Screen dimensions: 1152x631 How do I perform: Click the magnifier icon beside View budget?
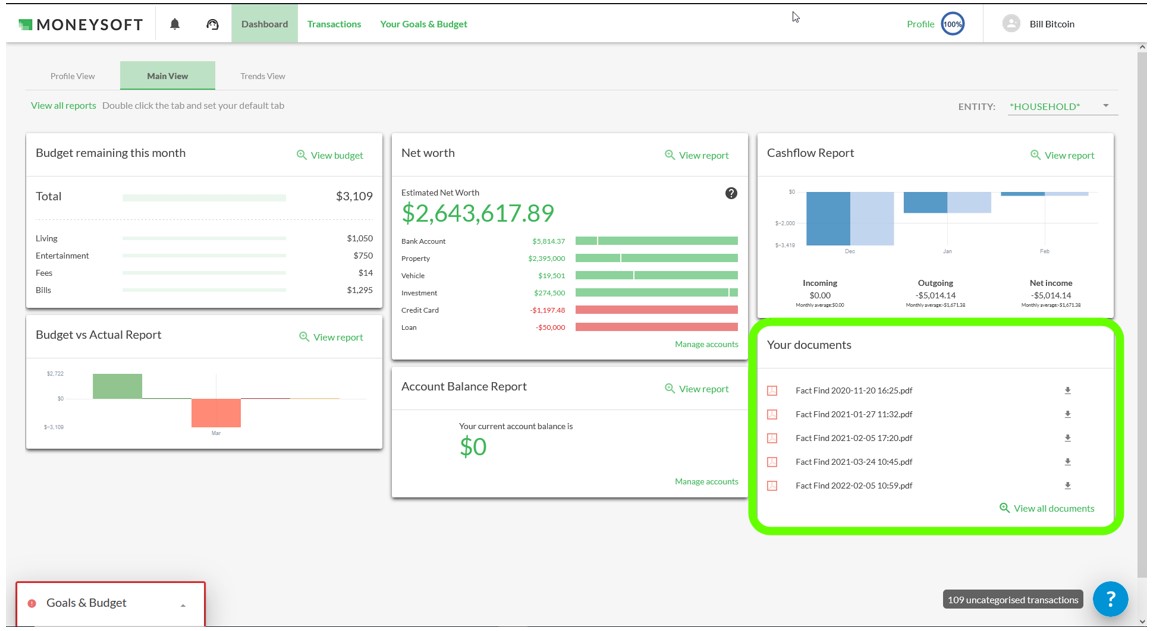pos(301,155)
